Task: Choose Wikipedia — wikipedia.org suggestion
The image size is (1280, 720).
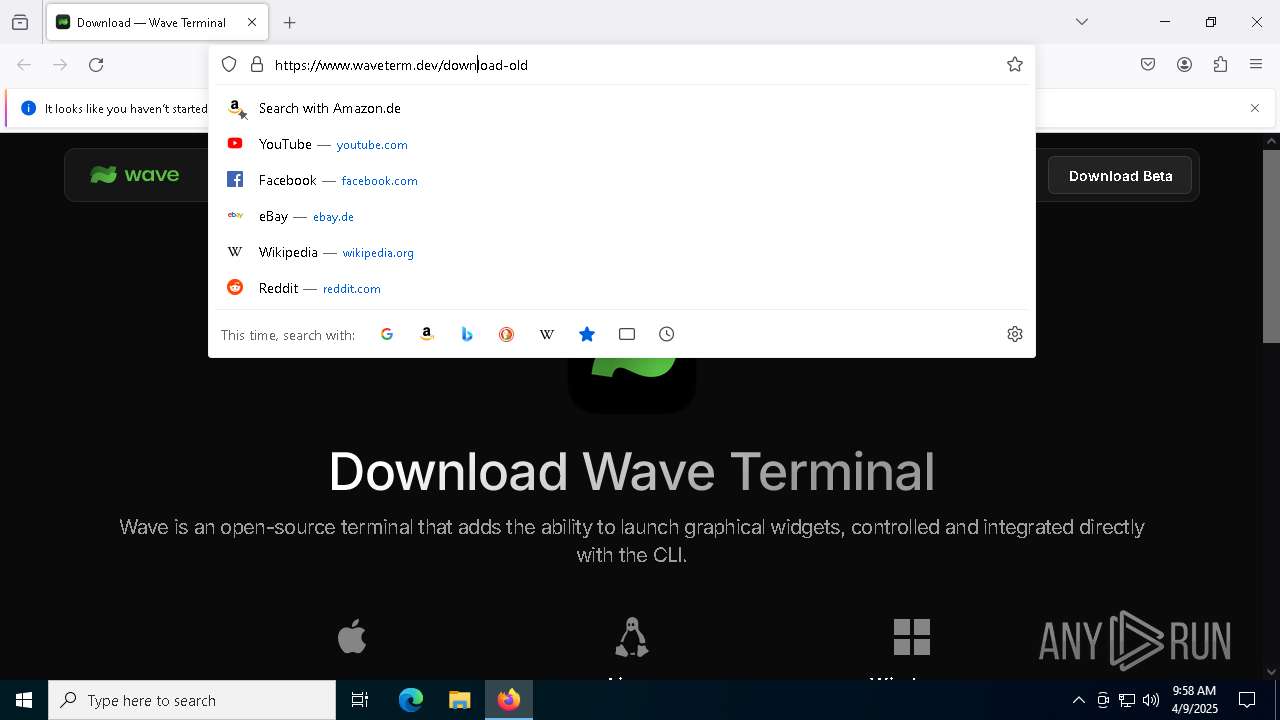Action: click(622, 252)
